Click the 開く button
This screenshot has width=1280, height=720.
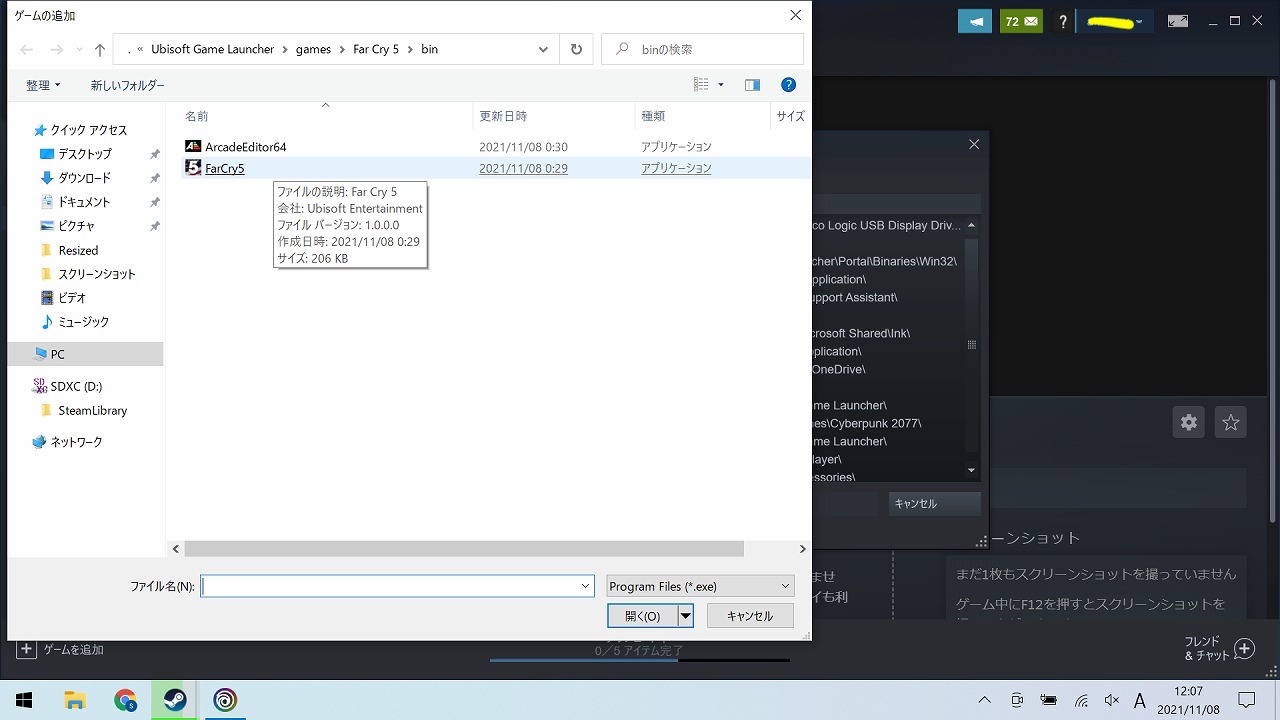pyautogui.click(x=642, y=616)
